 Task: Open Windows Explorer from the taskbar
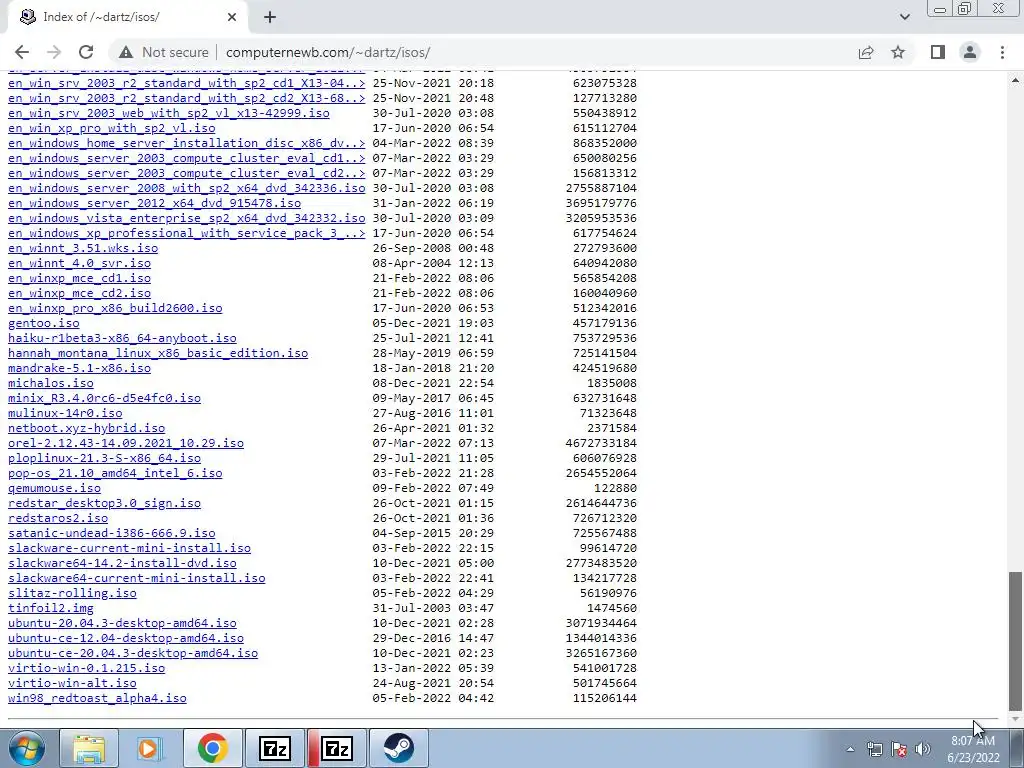point(89,748)
